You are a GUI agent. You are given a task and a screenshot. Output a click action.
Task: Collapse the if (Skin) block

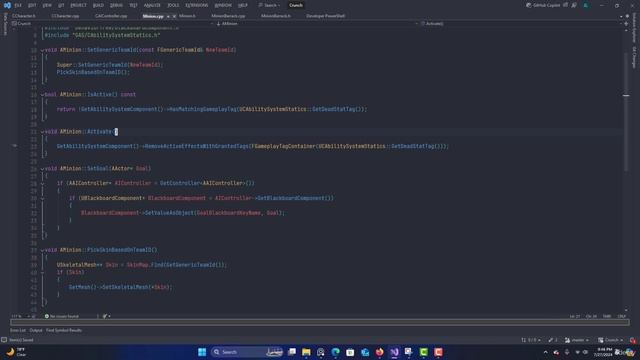point(42,273)
